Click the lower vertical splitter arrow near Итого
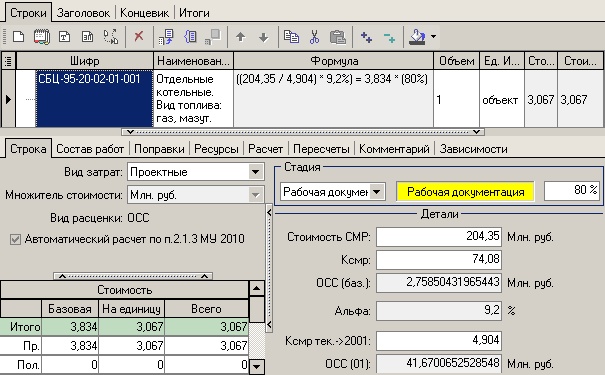This screenshot has height=375, width=605. 269,325
